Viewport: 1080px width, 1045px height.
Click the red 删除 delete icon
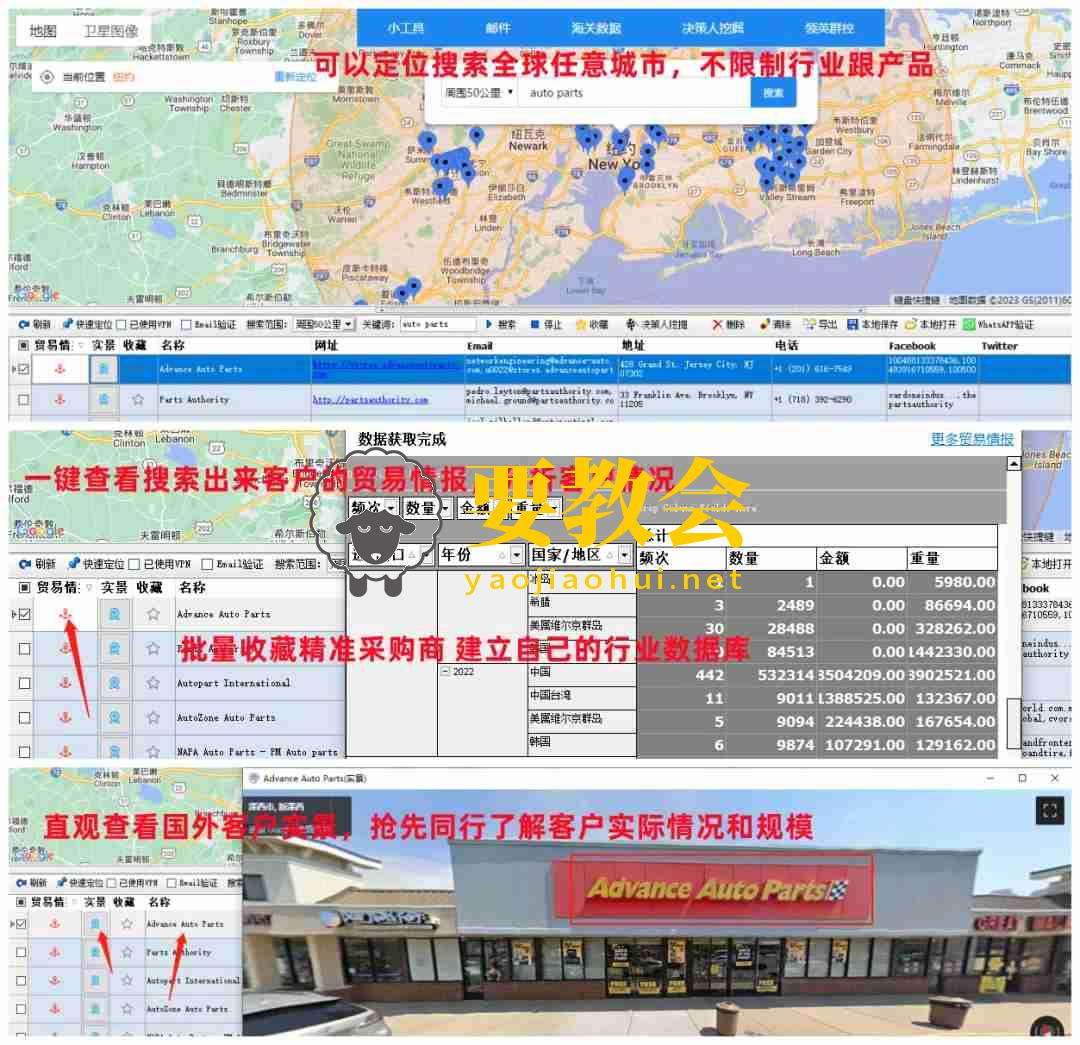[x=718, y=324]
